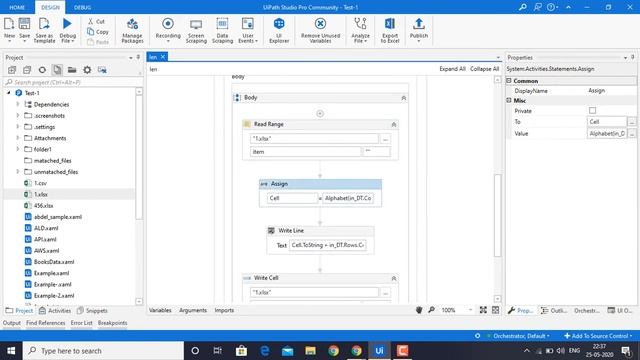Switch to DEBUG ribbon tab
Screen dimensions: 640x360
pos(82,7)
